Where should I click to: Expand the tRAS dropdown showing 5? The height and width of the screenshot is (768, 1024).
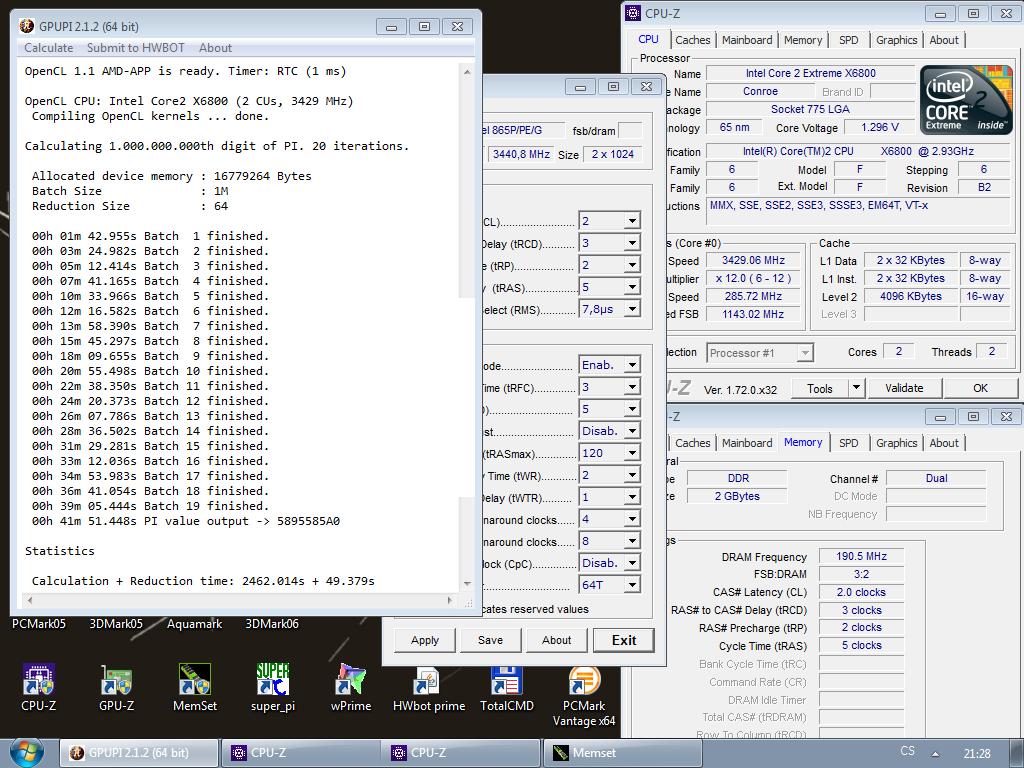pos(632,287)
